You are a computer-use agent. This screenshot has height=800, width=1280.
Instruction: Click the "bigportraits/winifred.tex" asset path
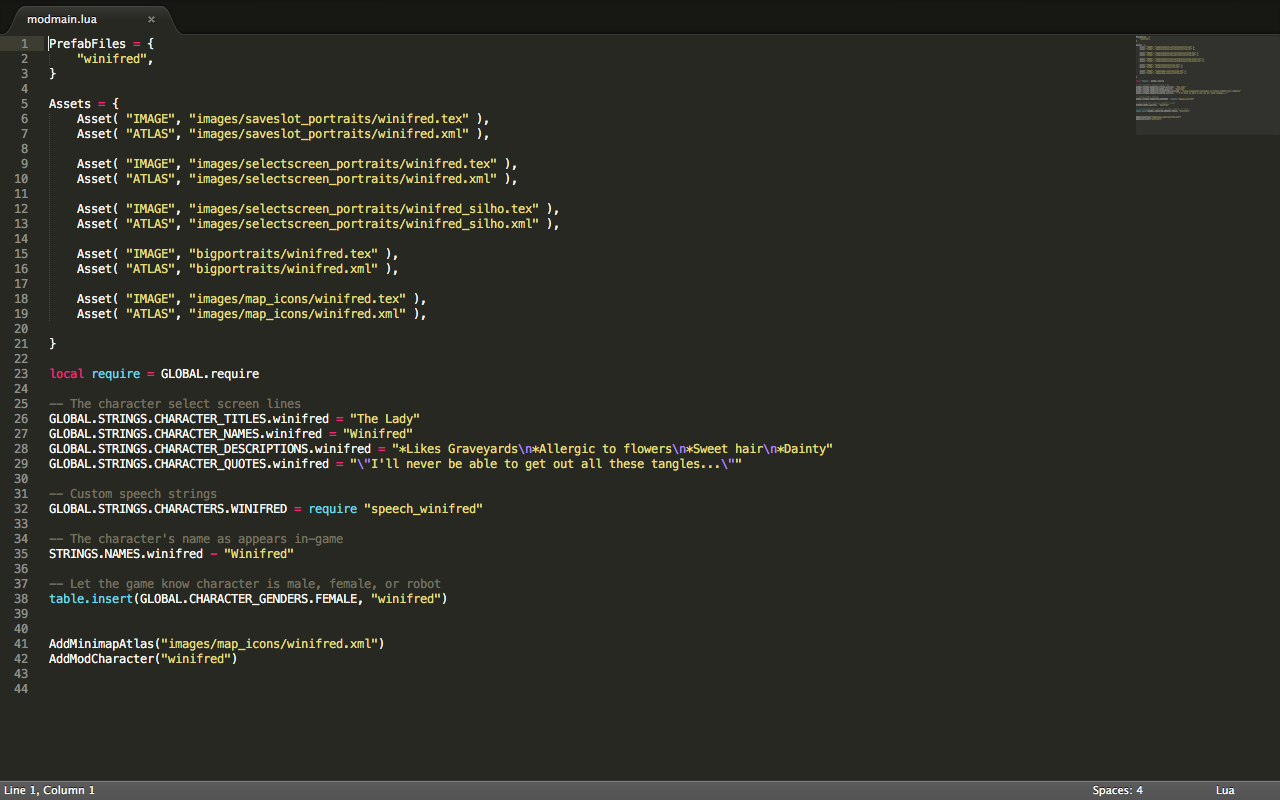[283, 254]
